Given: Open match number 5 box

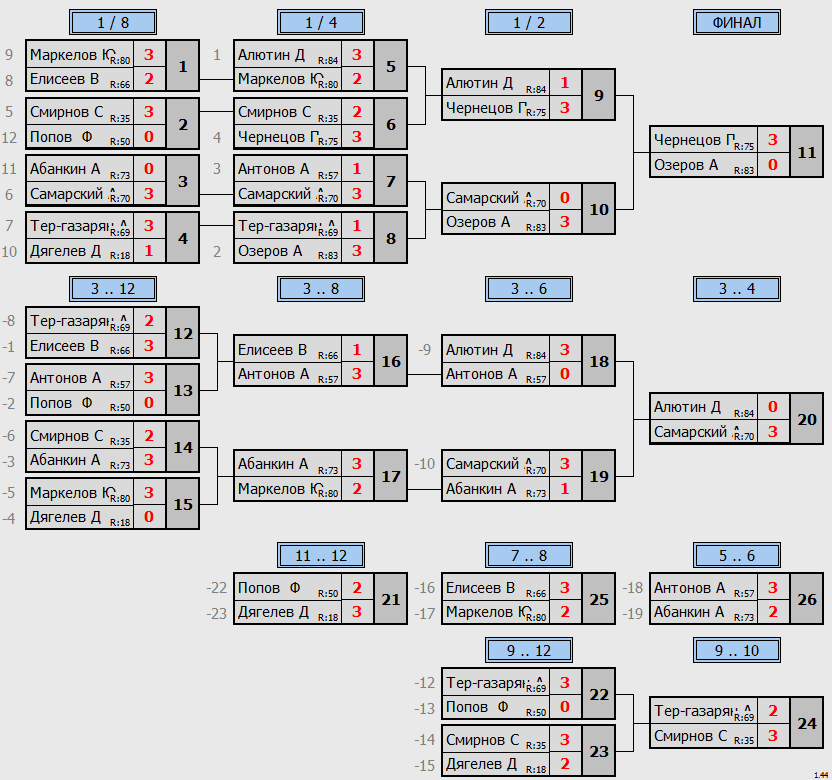Looking at the screenshot, I should 391,66.
